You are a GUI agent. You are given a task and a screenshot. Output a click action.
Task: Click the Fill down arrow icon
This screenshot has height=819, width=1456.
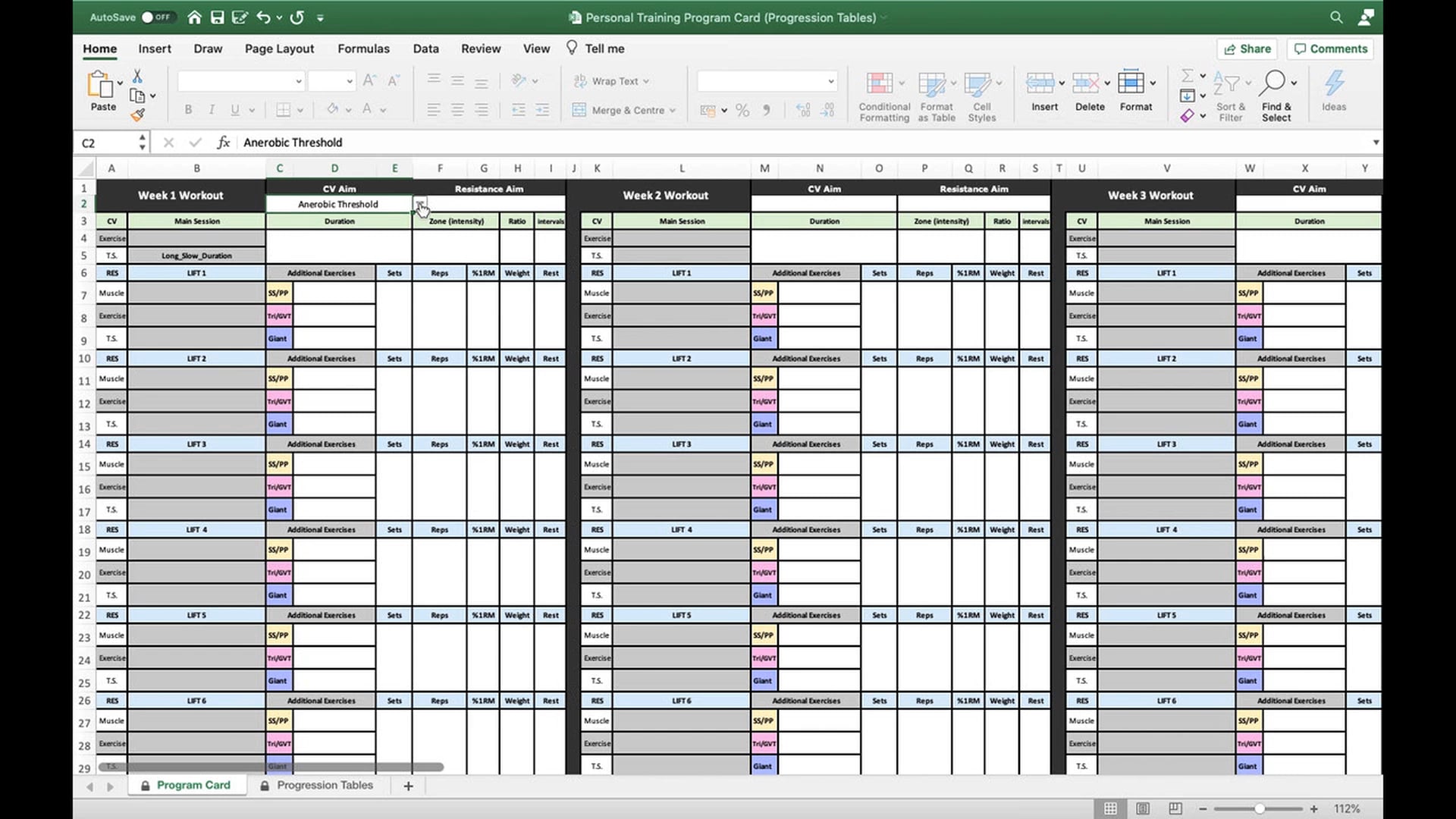pos(1188,96)
